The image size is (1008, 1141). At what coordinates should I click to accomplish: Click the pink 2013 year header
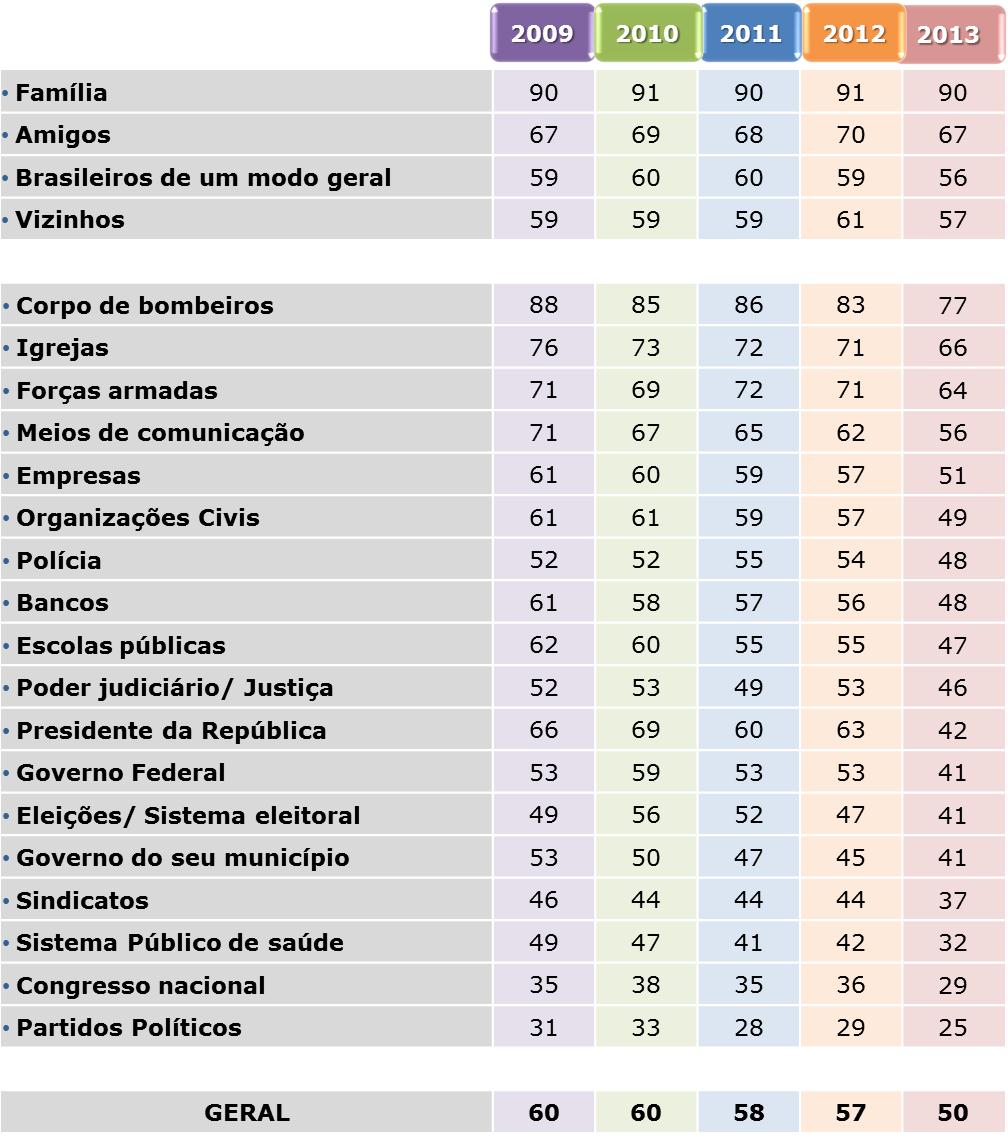click(x=948, y=35)
